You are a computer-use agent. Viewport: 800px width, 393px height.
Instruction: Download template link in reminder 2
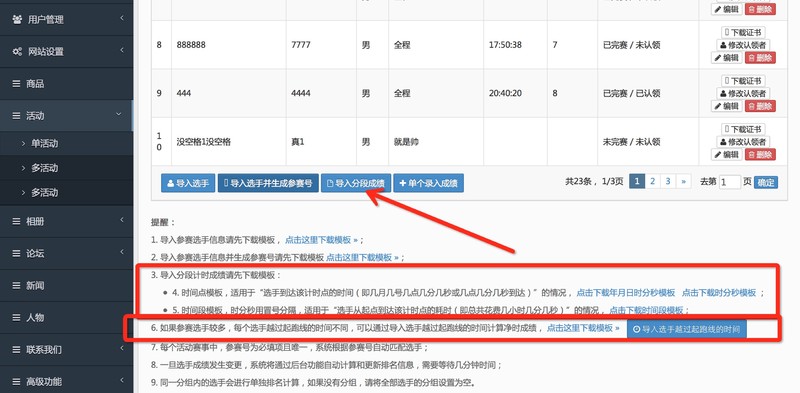(x=362, y=257)
